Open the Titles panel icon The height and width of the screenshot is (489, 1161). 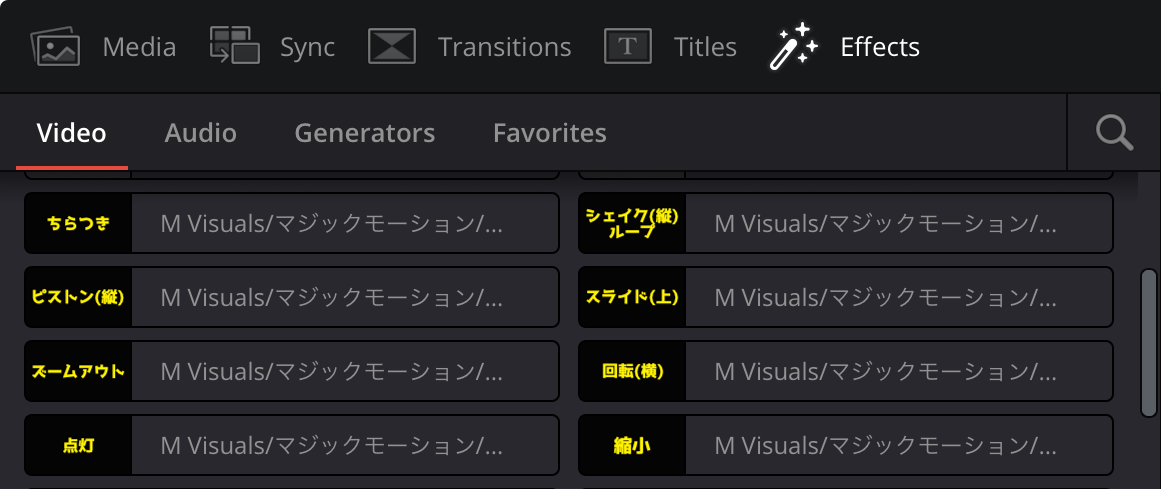(x=628, y=47)
